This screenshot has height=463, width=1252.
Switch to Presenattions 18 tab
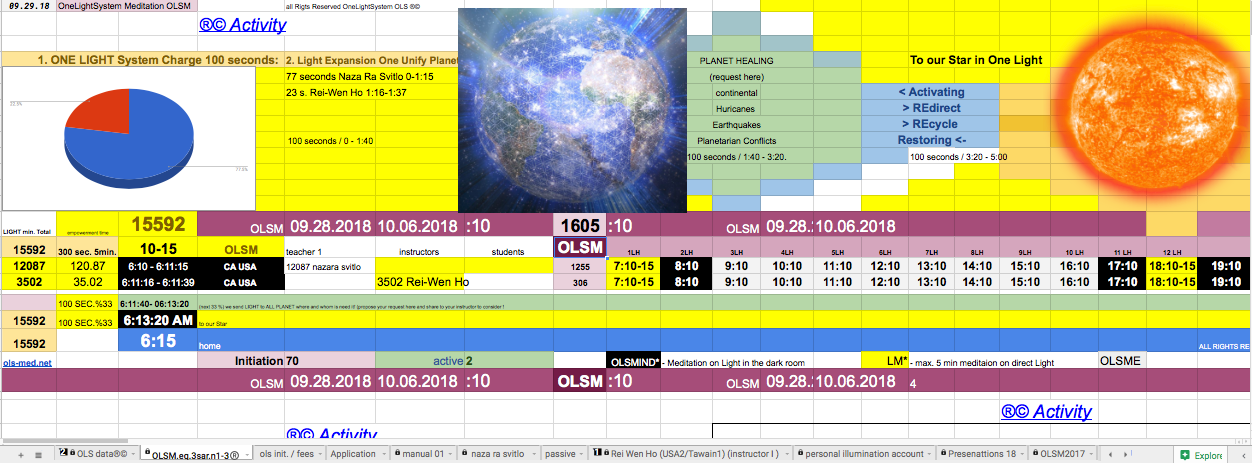(x=983, y=454)
